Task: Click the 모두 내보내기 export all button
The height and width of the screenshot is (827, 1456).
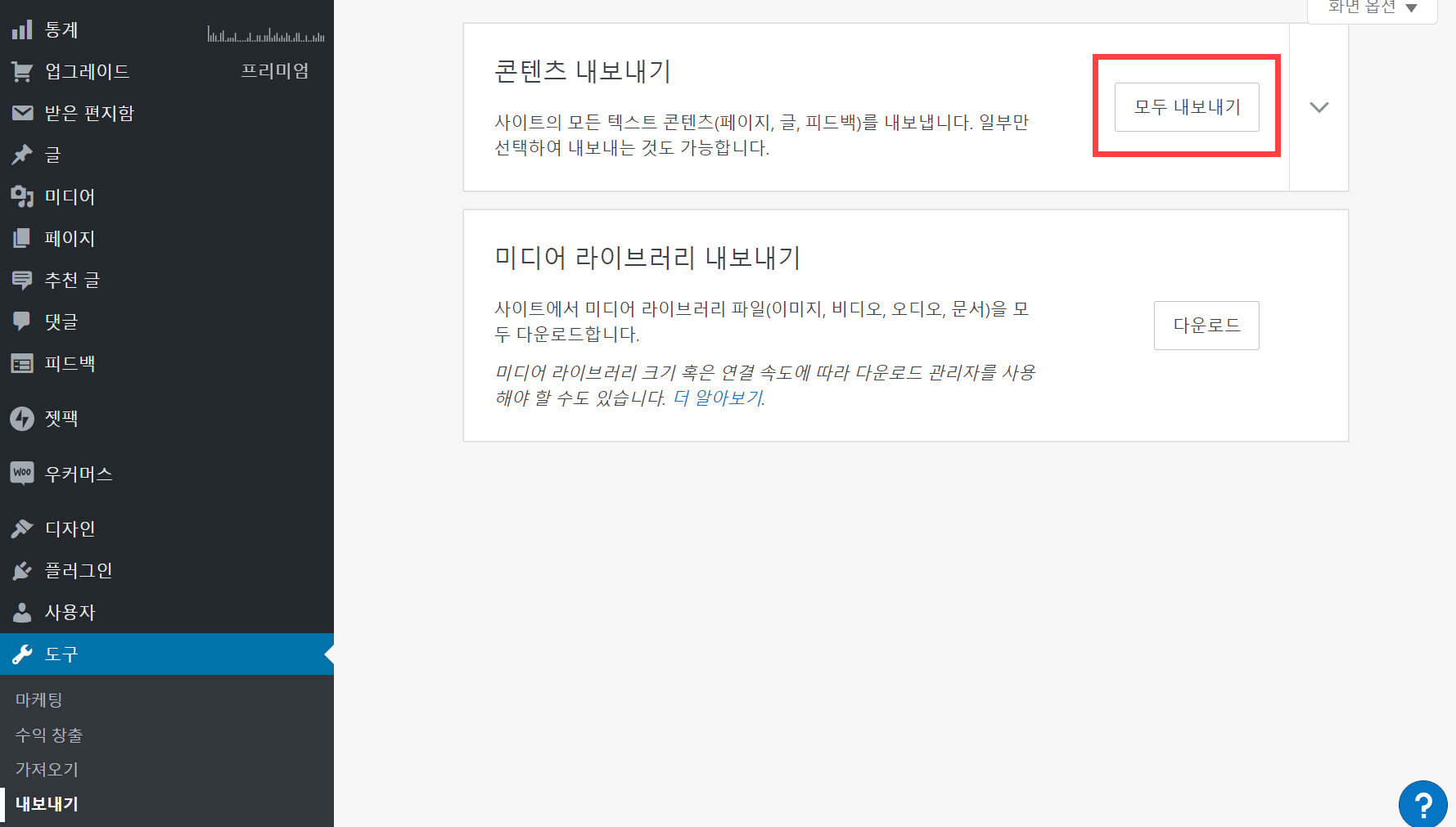Action: point(1186,107)
